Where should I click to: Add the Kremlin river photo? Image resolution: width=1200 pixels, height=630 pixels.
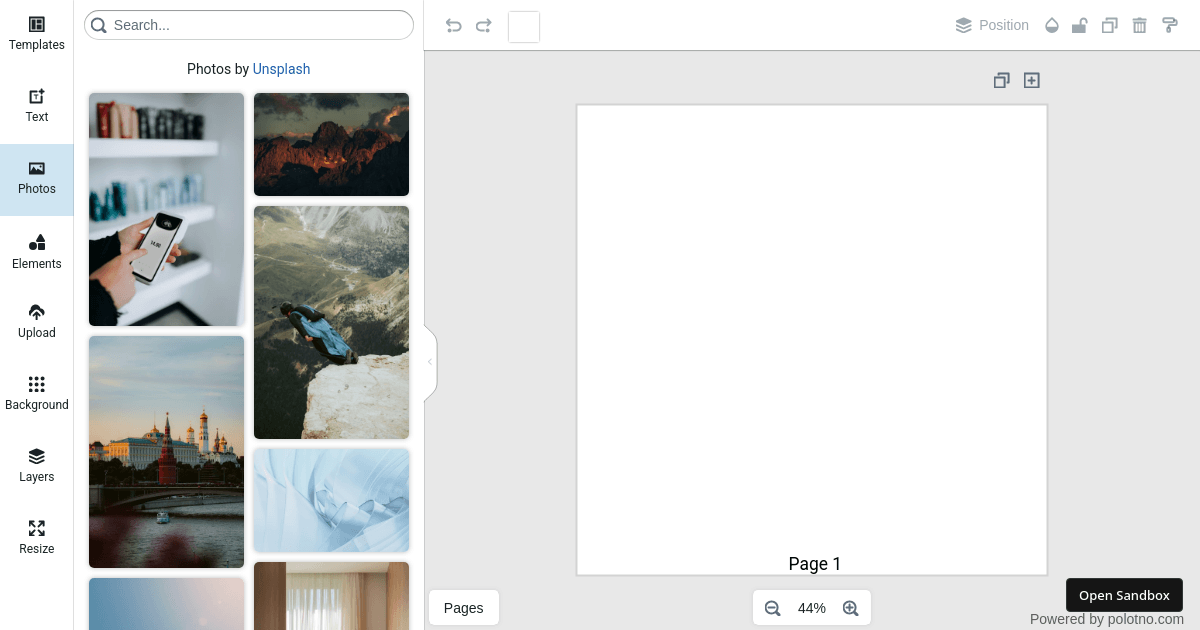point(166,452)
